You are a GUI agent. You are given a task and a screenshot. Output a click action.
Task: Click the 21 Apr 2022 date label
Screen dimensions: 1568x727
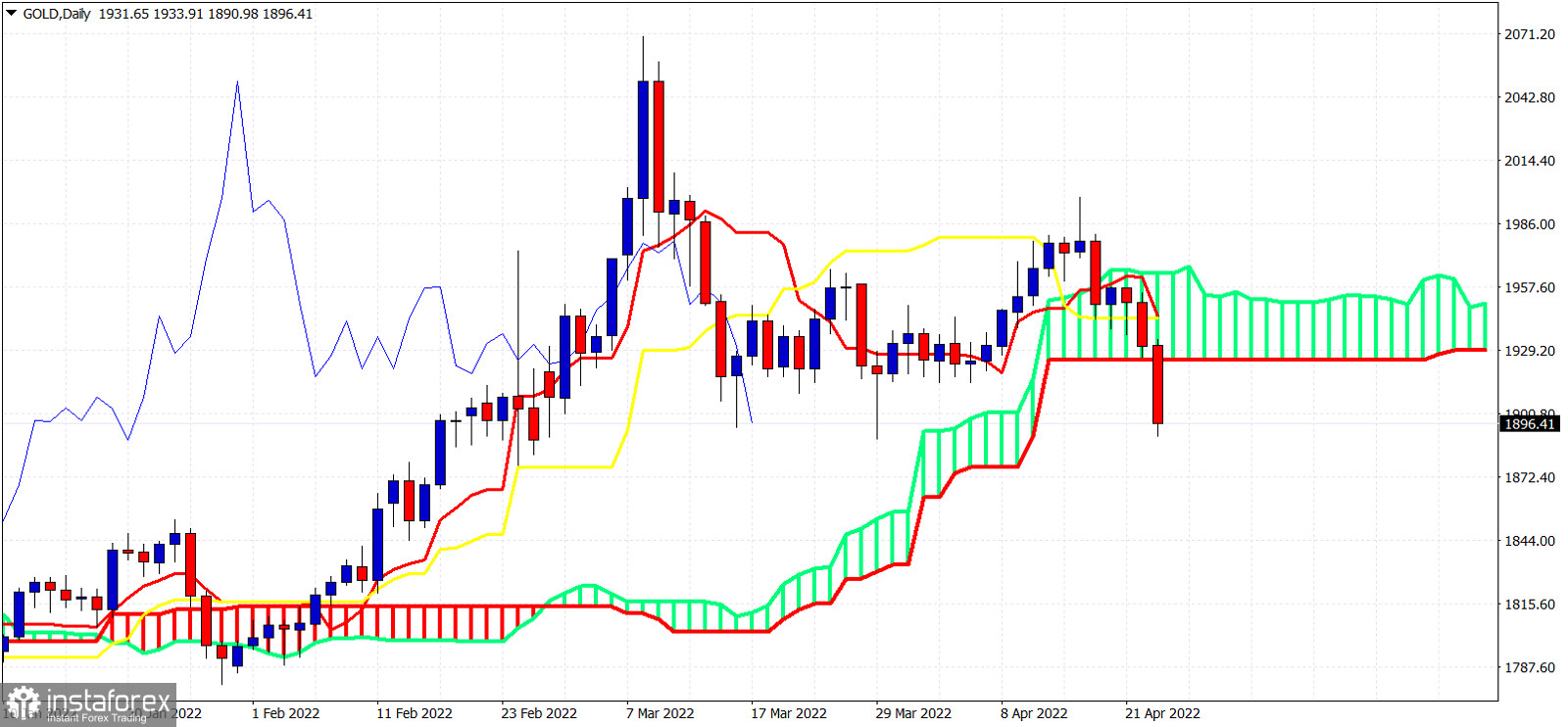click(x=1162, y=713)
